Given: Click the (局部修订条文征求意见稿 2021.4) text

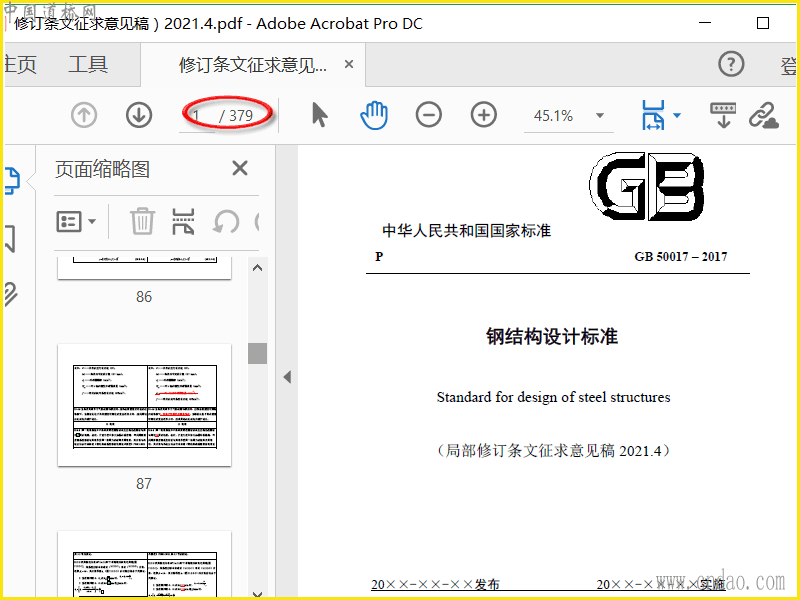Looking at the screenshot, I should (x=554, y=451).
